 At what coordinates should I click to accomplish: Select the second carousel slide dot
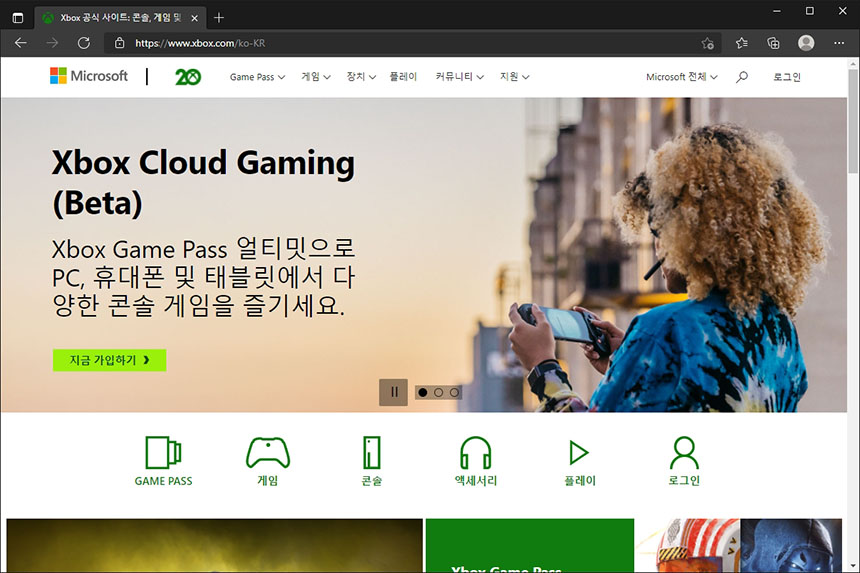(438, 393)
